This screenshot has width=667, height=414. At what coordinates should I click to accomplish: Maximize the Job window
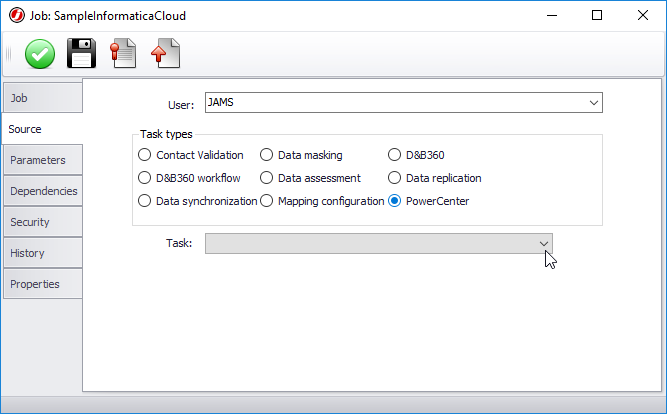[x=597, y=16]
